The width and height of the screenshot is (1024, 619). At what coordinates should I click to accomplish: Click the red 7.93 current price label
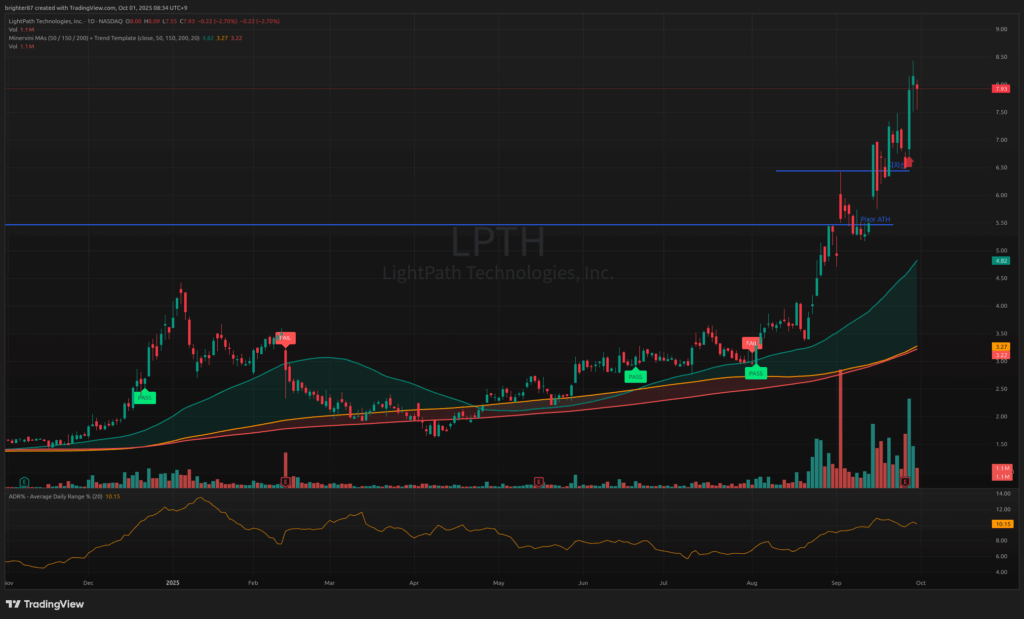[1000, 89]
